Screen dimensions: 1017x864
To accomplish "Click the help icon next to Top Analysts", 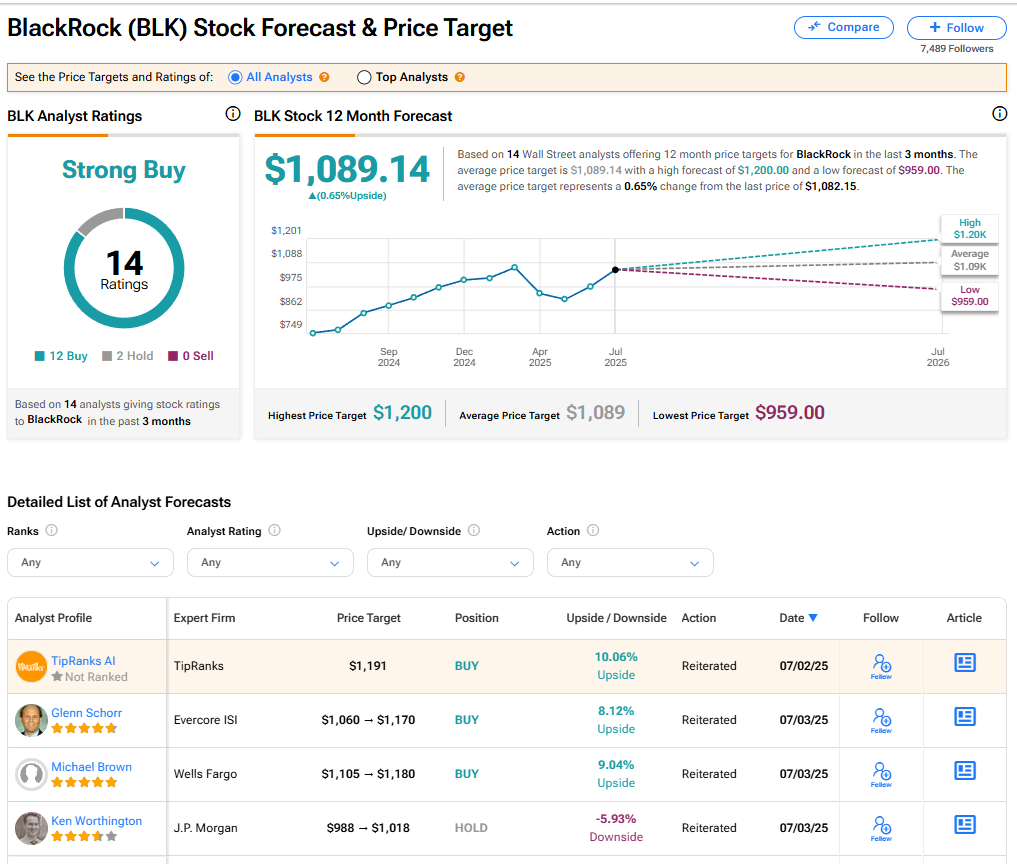I will [x=459, y=77].
